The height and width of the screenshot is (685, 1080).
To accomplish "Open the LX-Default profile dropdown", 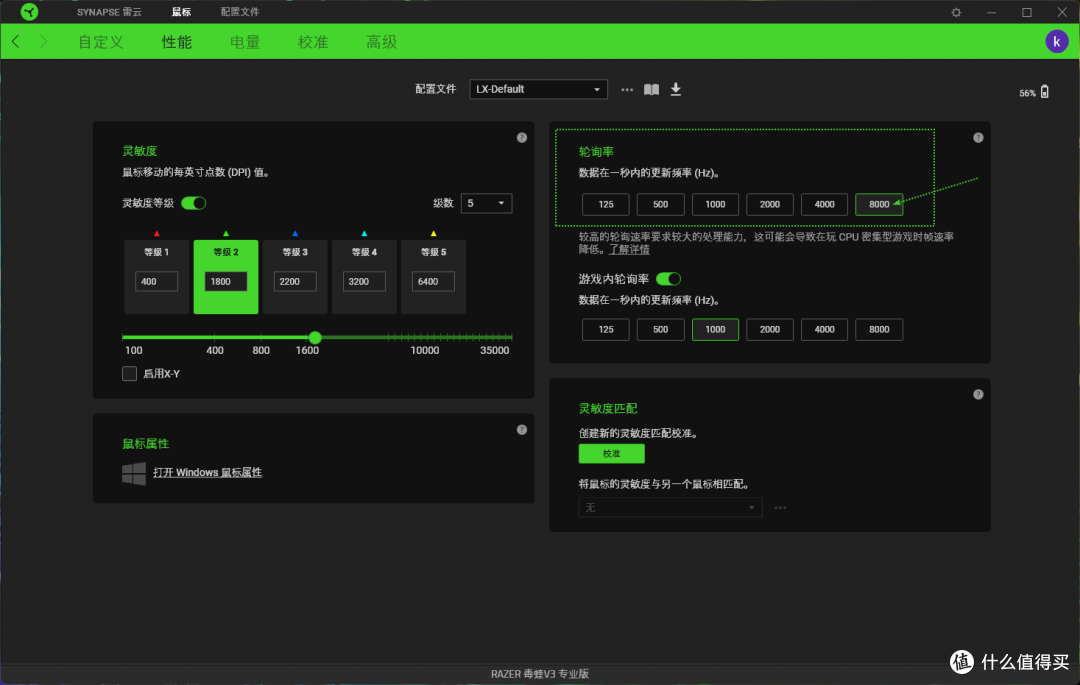I will (538, 89).
